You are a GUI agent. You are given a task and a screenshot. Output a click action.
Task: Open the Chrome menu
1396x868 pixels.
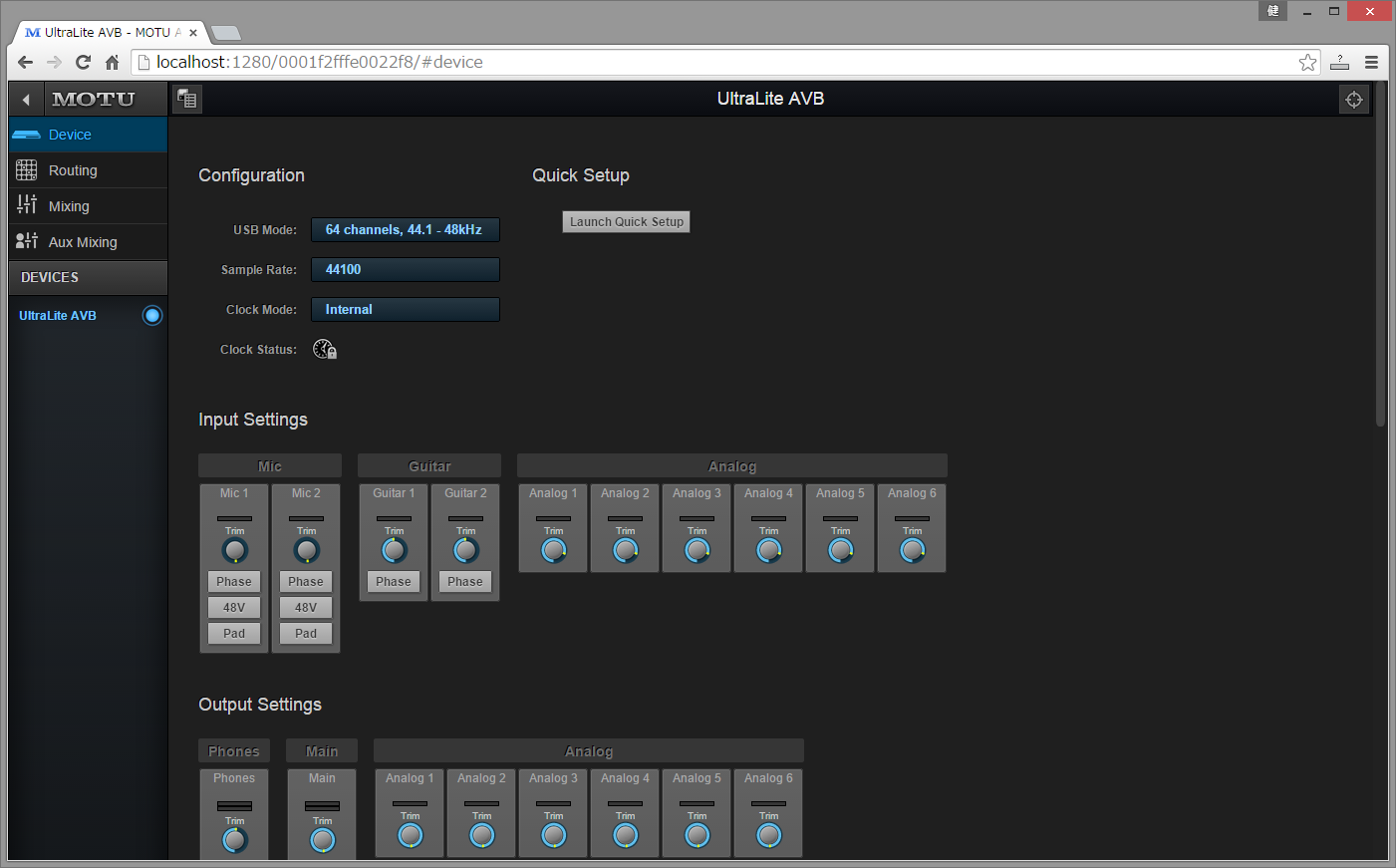click(x=1371, y=62)
